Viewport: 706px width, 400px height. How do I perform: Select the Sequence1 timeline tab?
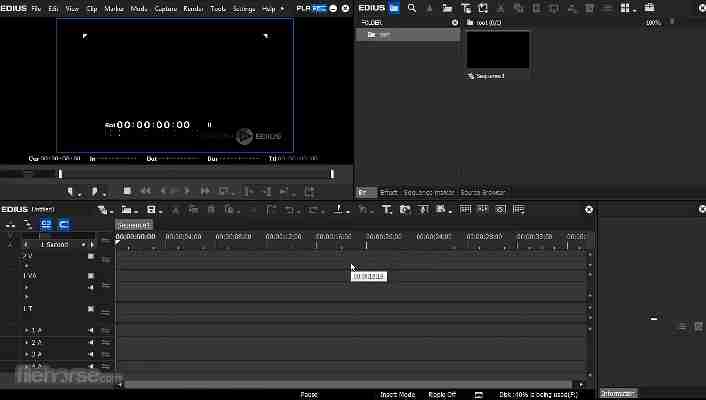coord(134,225)
